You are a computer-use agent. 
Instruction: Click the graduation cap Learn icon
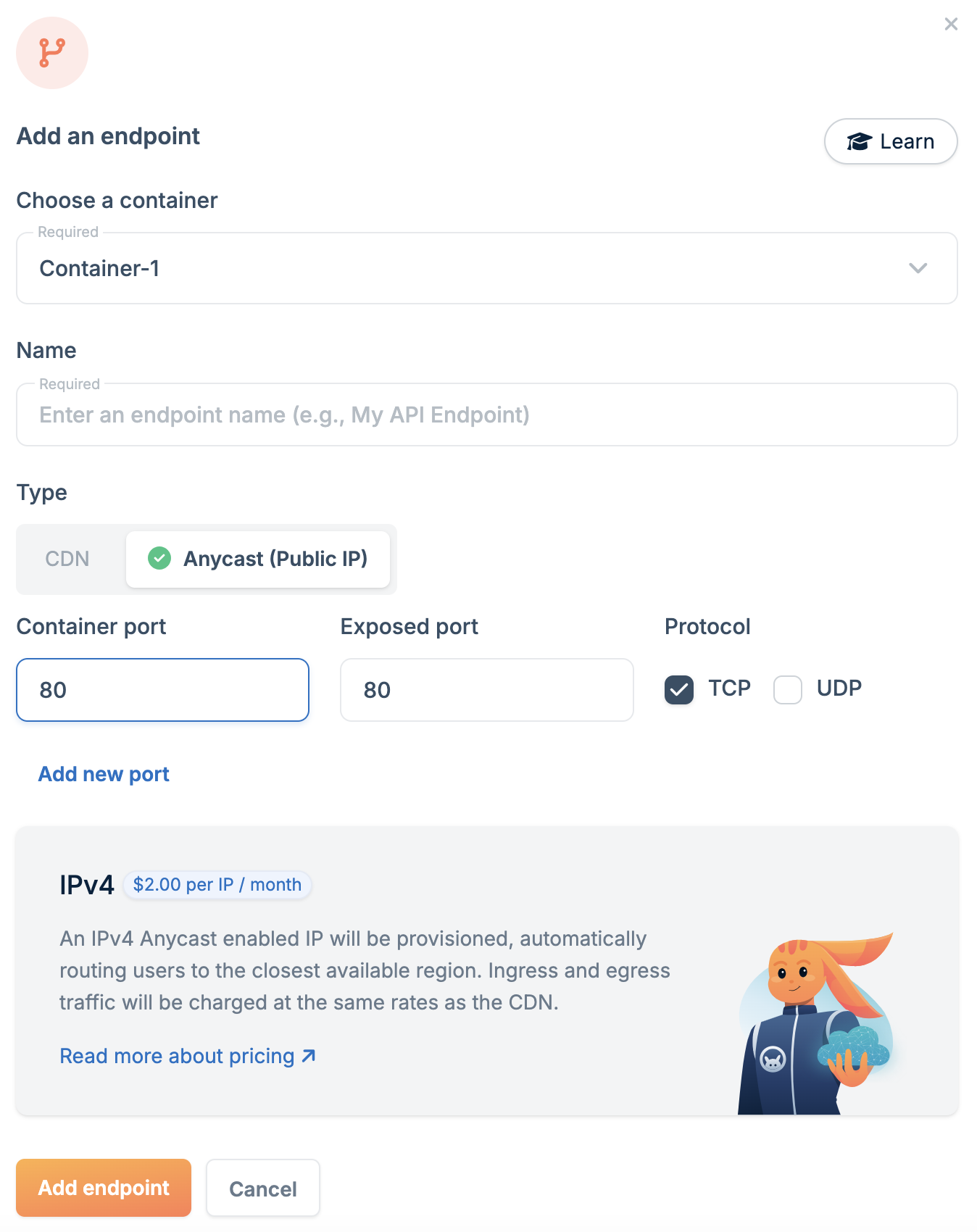pyautogui.click(x=859, y=142)
